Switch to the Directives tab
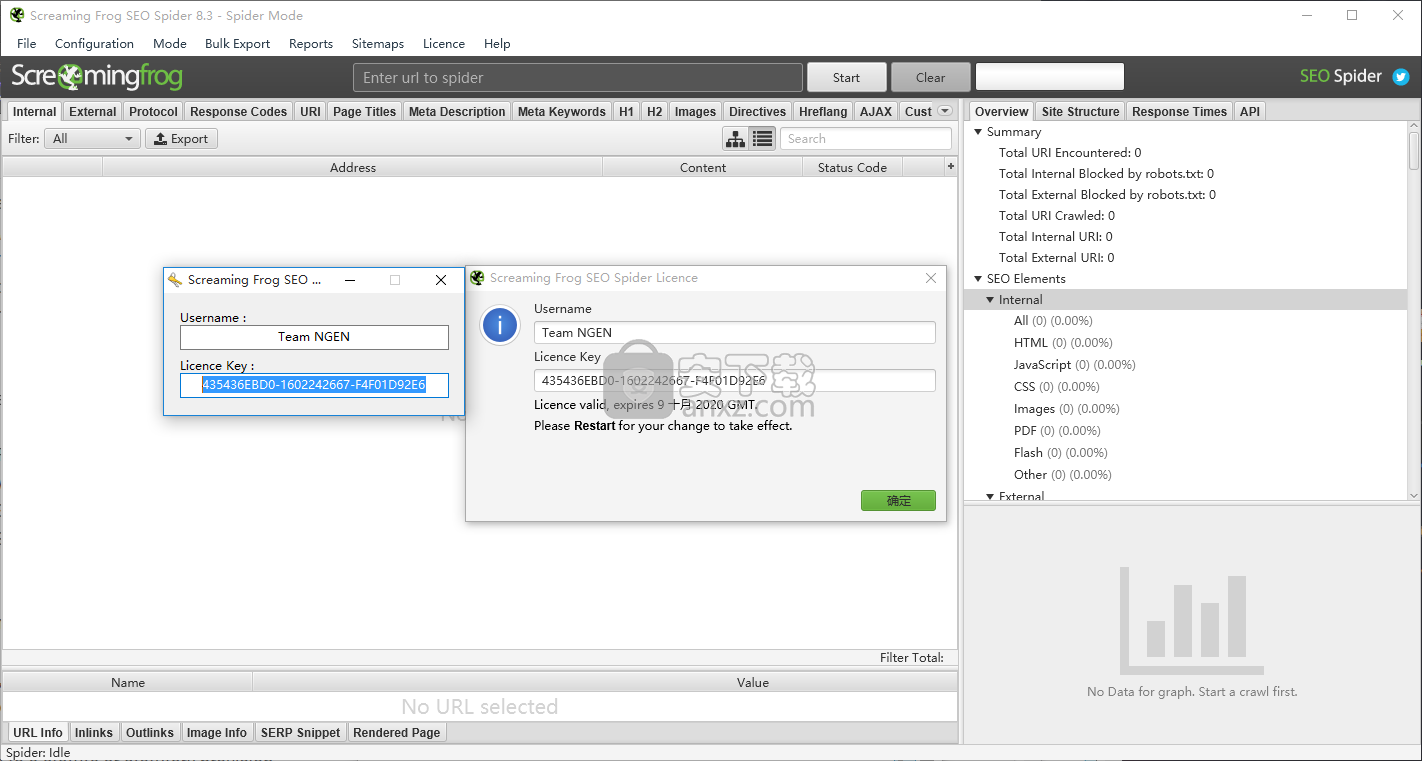 click(x=757, y=112)
